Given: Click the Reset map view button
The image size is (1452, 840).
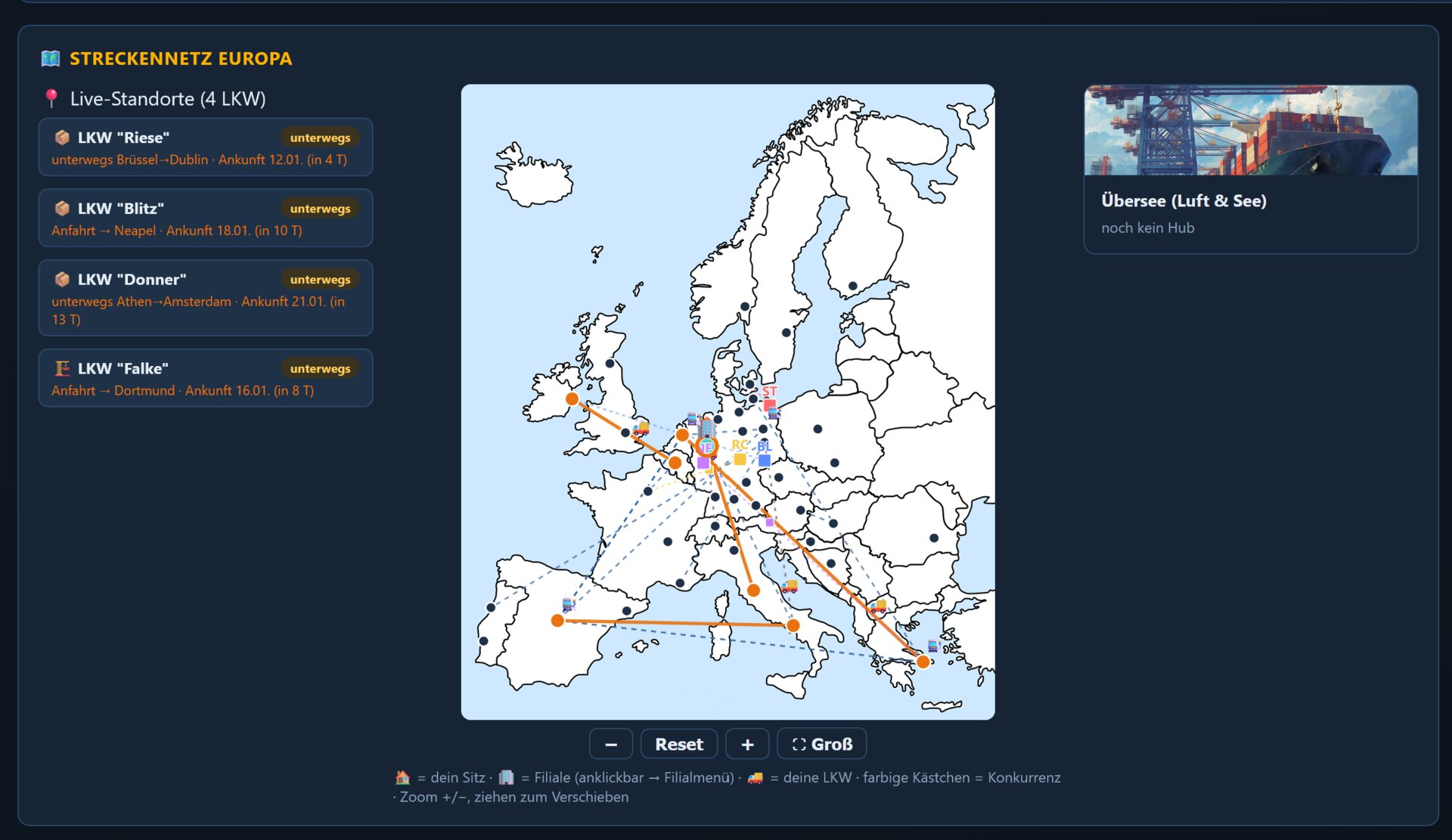Looking at the screenshot, I should 679,744.
